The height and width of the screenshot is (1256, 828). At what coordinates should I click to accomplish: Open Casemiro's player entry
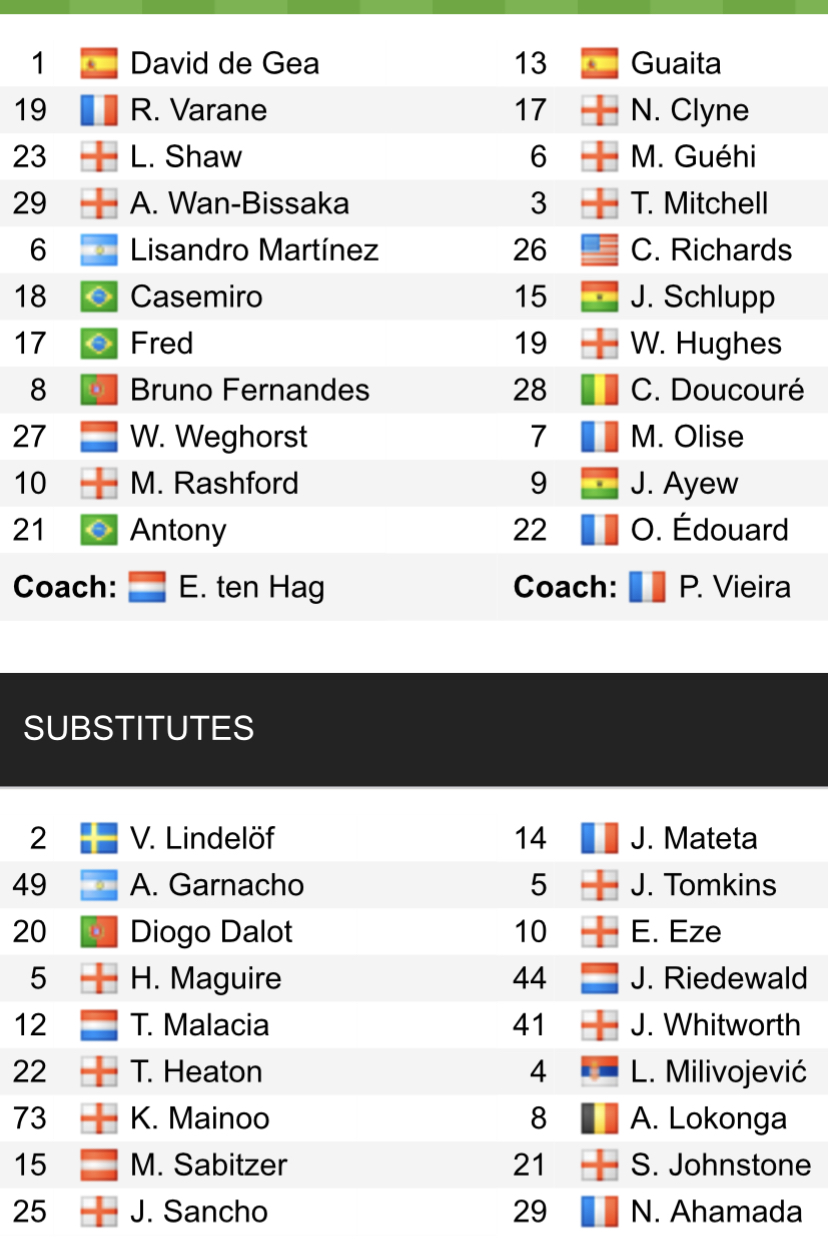click(196, 297)
